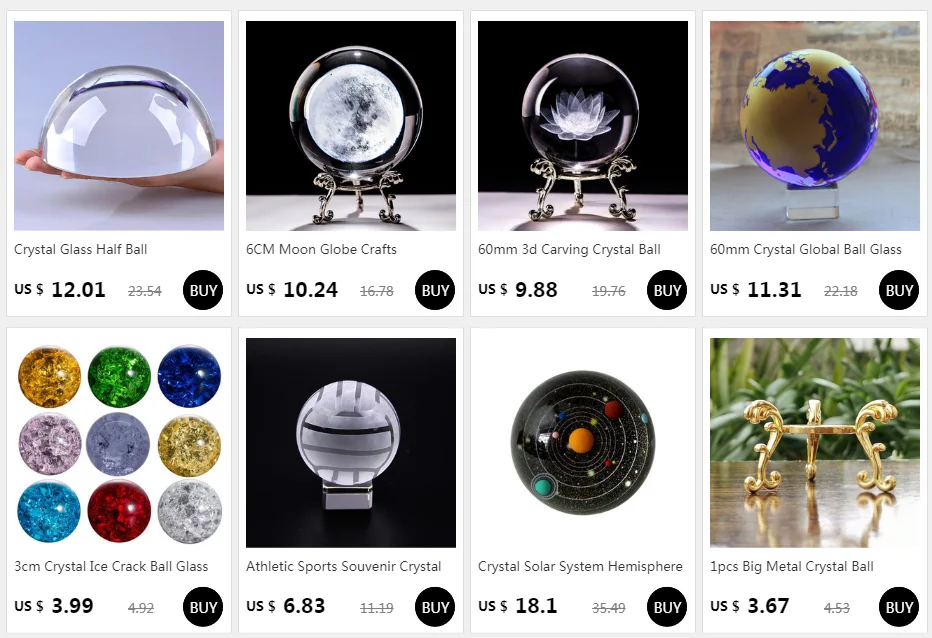The image size is (932, 638).
Task: Open the gold metal stand image
Action: [815, 443]
